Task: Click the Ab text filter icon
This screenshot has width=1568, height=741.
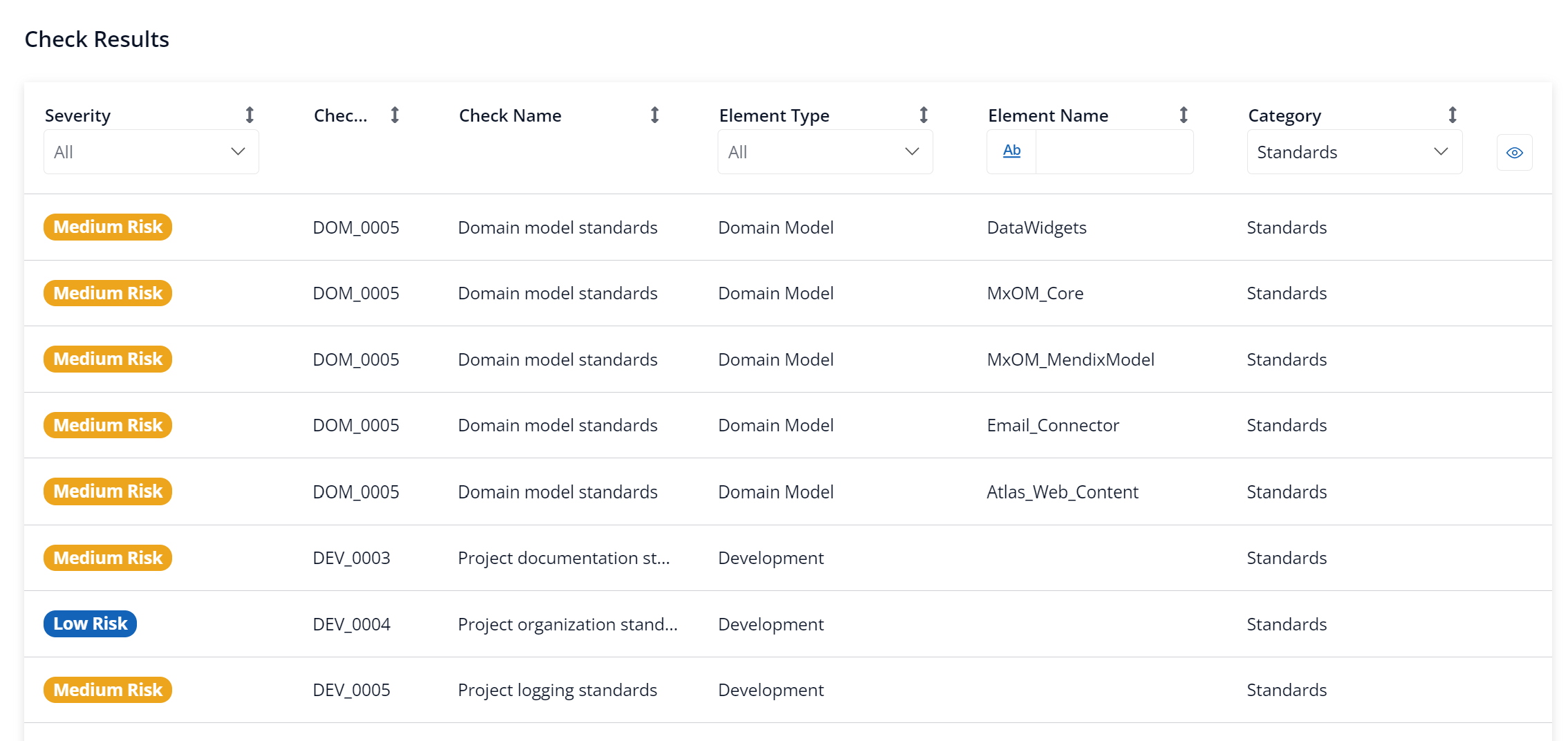Action: pyautogui.click(x=1011, y=151)
